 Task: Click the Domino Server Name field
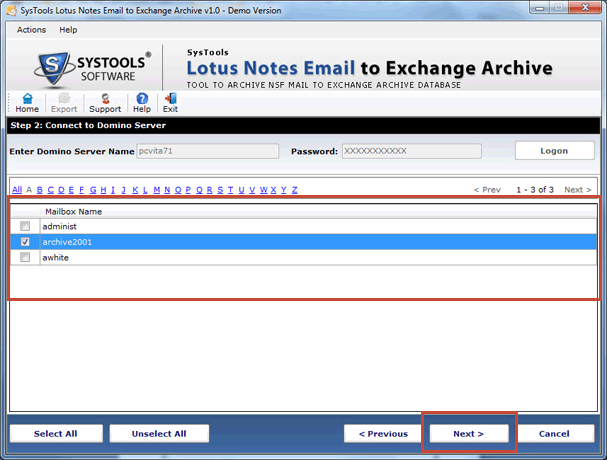[x=207, y=151]
